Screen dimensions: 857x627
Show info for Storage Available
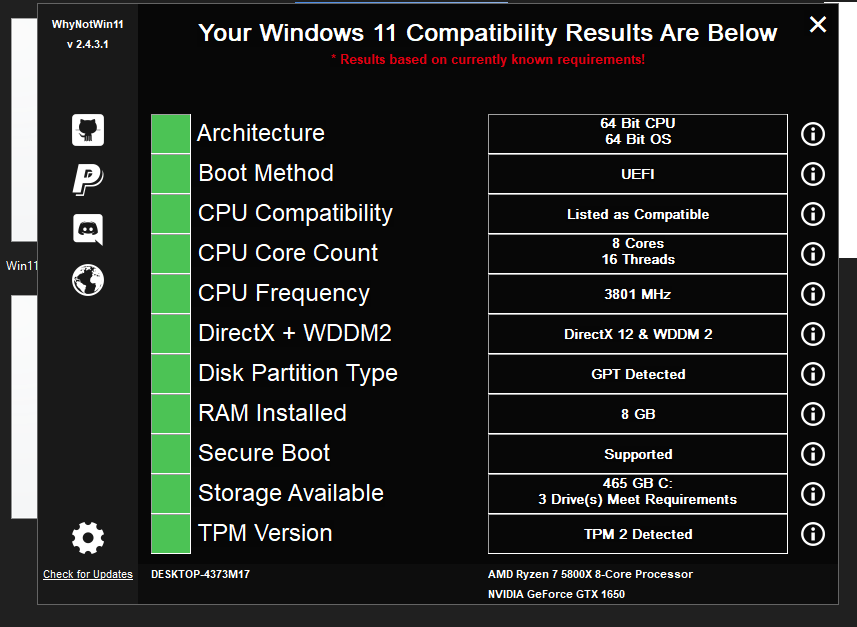[813, 493]
